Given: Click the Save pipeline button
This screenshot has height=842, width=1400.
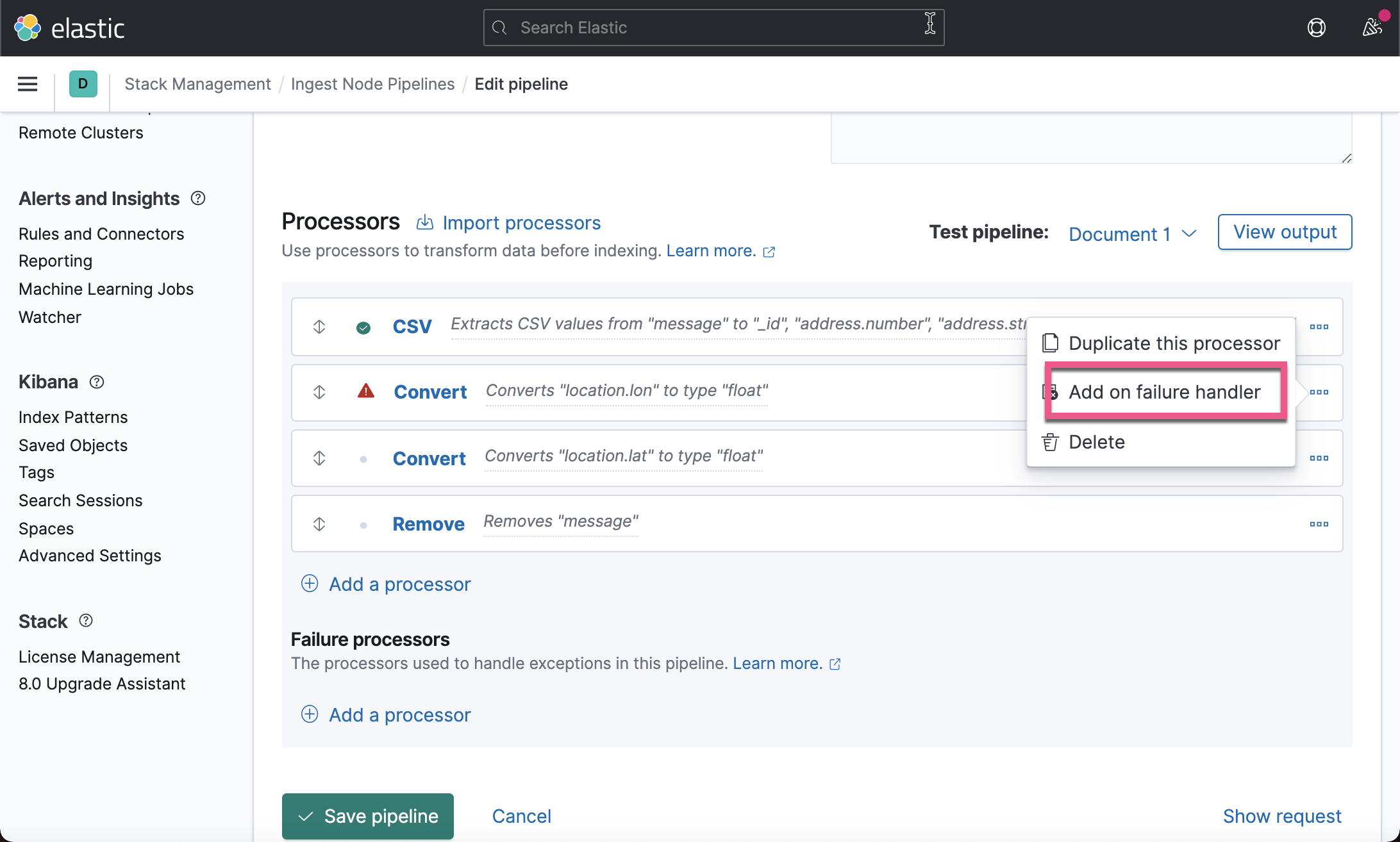Looking at the screenshot, I should 367,816.
